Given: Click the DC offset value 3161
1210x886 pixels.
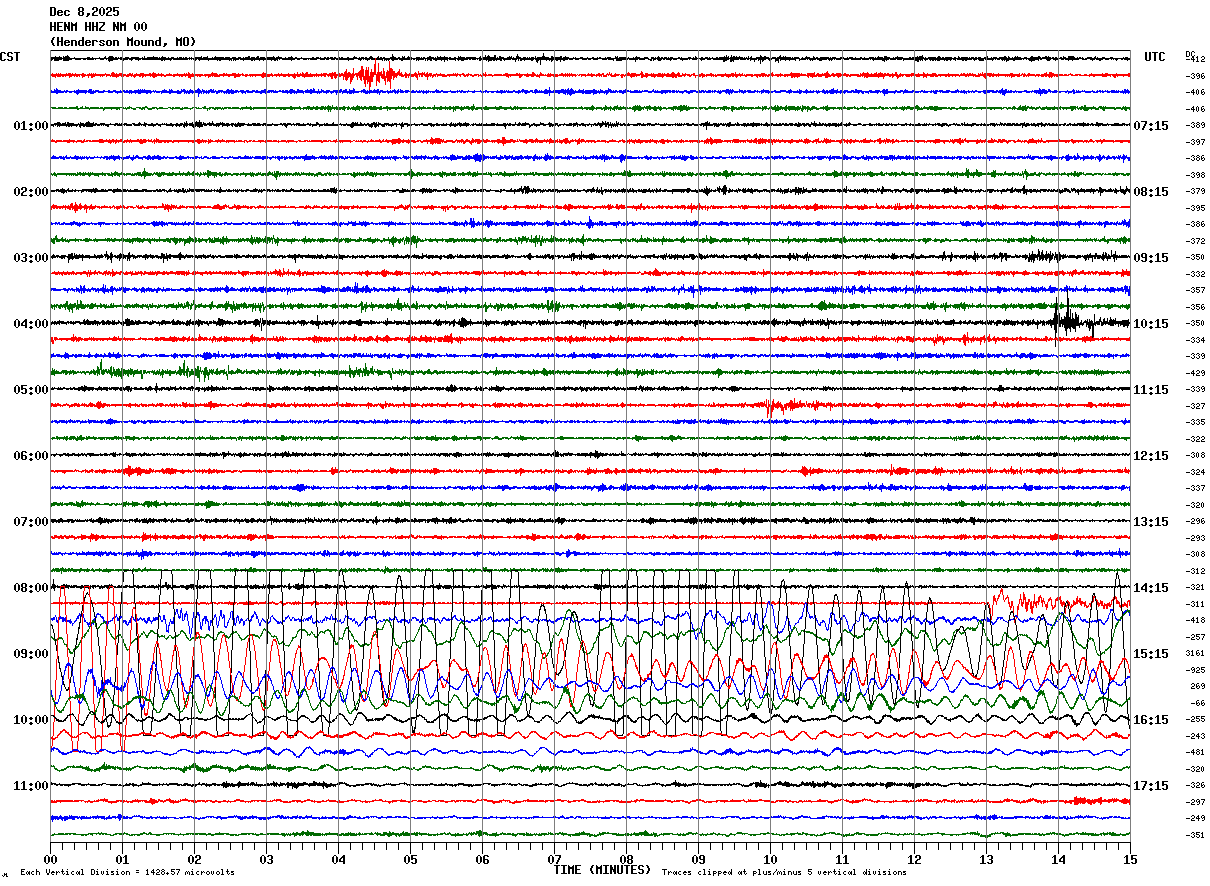Looking at the screenshot, I should (1196, 654).
